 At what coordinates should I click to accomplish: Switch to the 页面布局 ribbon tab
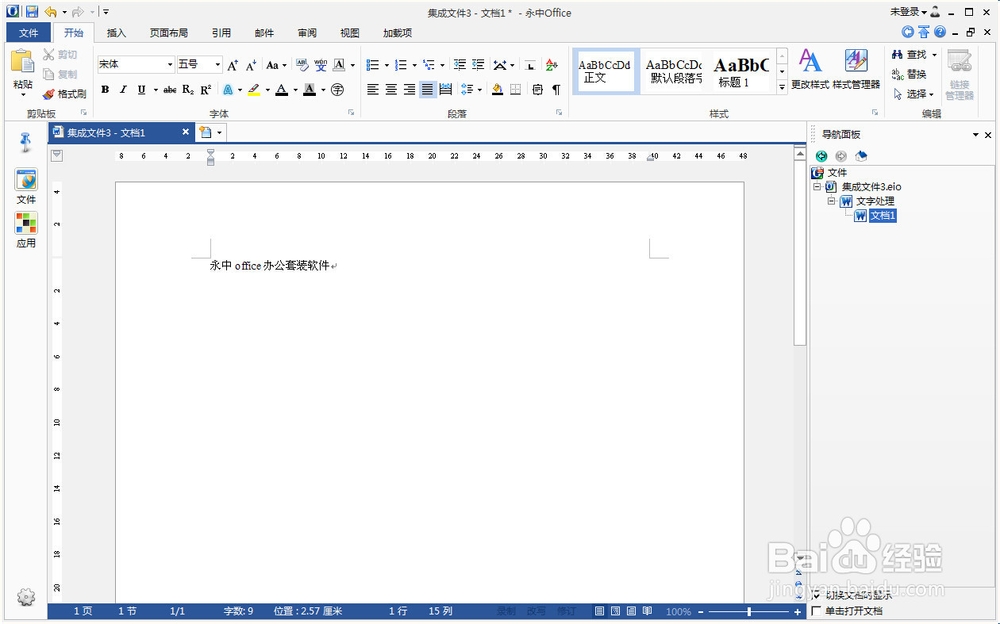169,33
